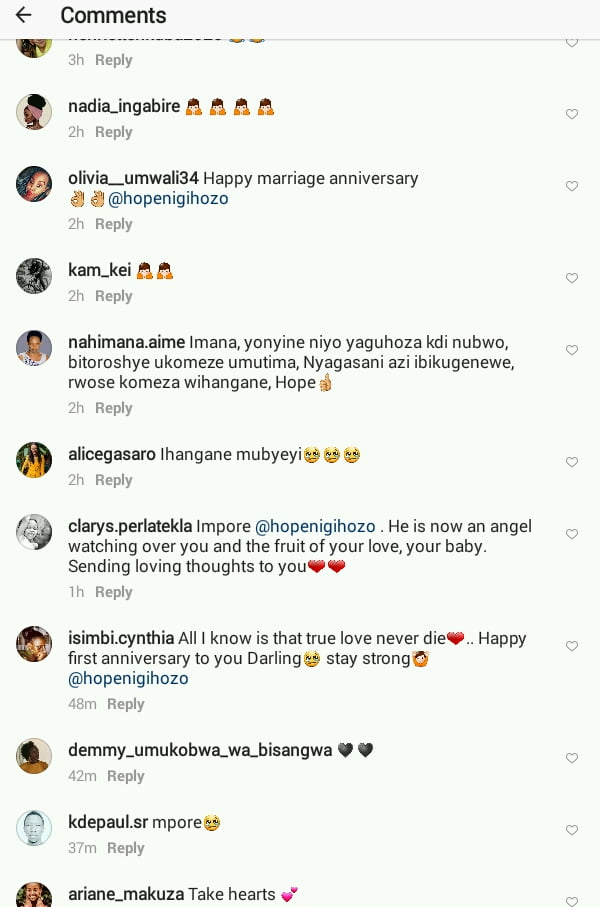Viewport: 600px width, 907px height.
Task: Open isimbi.cynthia's profile avatar
Action: point(34,644)
